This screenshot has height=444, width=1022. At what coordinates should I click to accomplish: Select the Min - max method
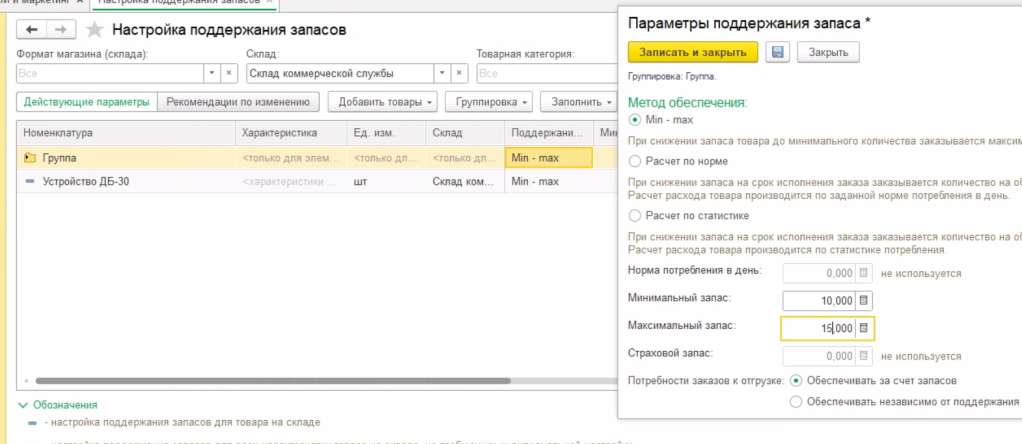634,119
